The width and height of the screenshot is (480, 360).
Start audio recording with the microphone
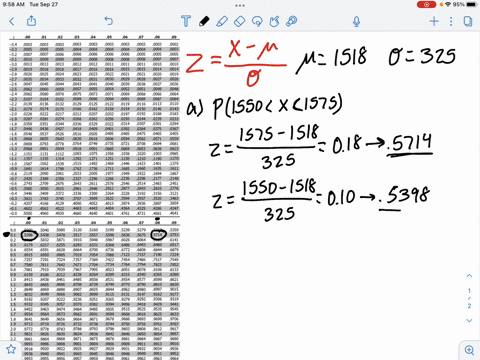[x=356, y=22]
